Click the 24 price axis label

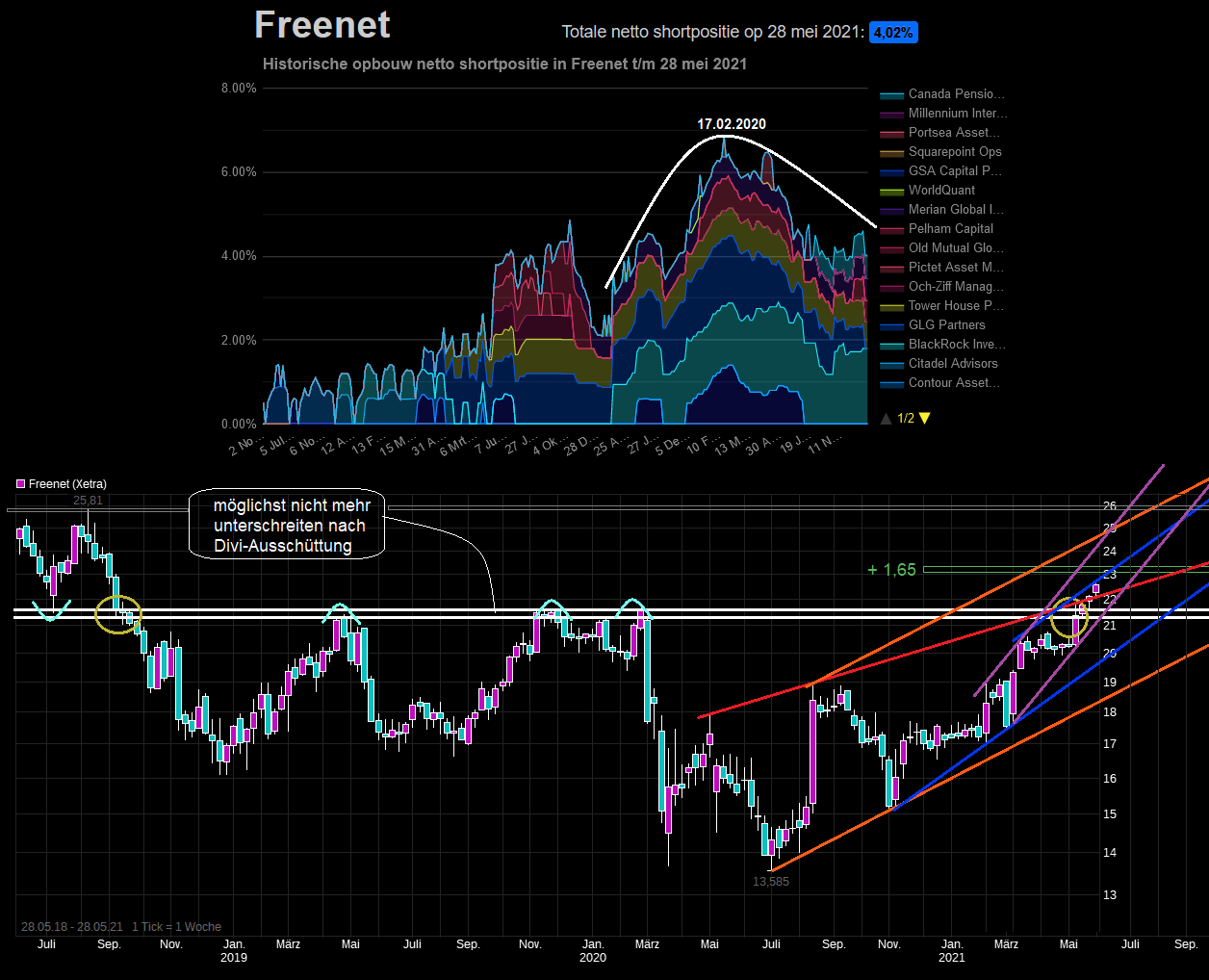click(1110, 552)
